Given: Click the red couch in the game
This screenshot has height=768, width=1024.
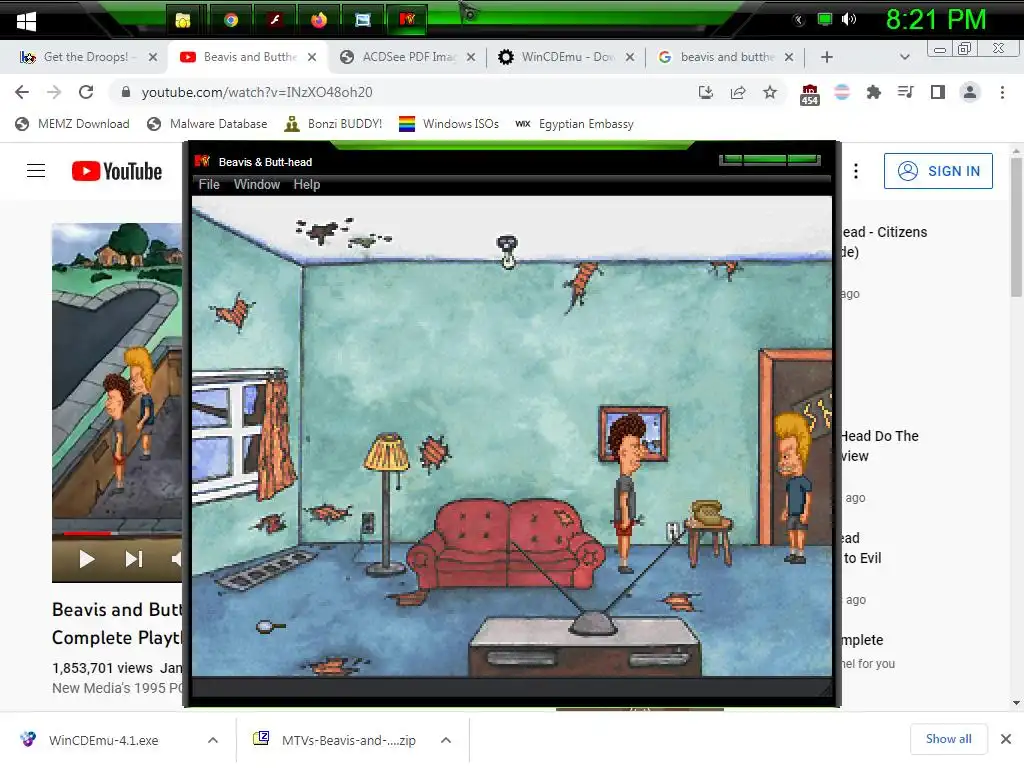Looking at the screenshot, I should click(506, 542).
